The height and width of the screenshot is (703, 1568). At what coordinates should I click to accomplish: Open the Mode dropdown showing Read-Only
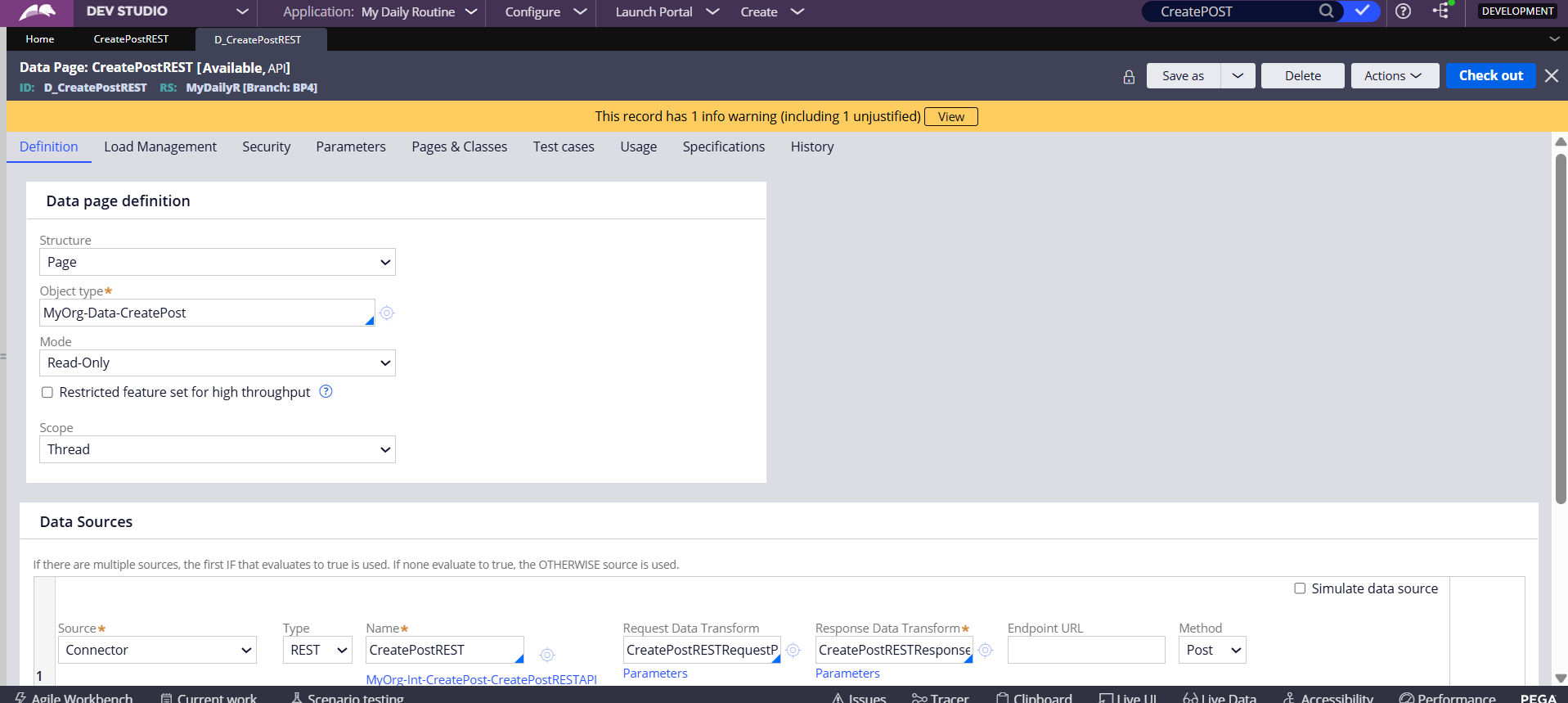click(218, 363)
